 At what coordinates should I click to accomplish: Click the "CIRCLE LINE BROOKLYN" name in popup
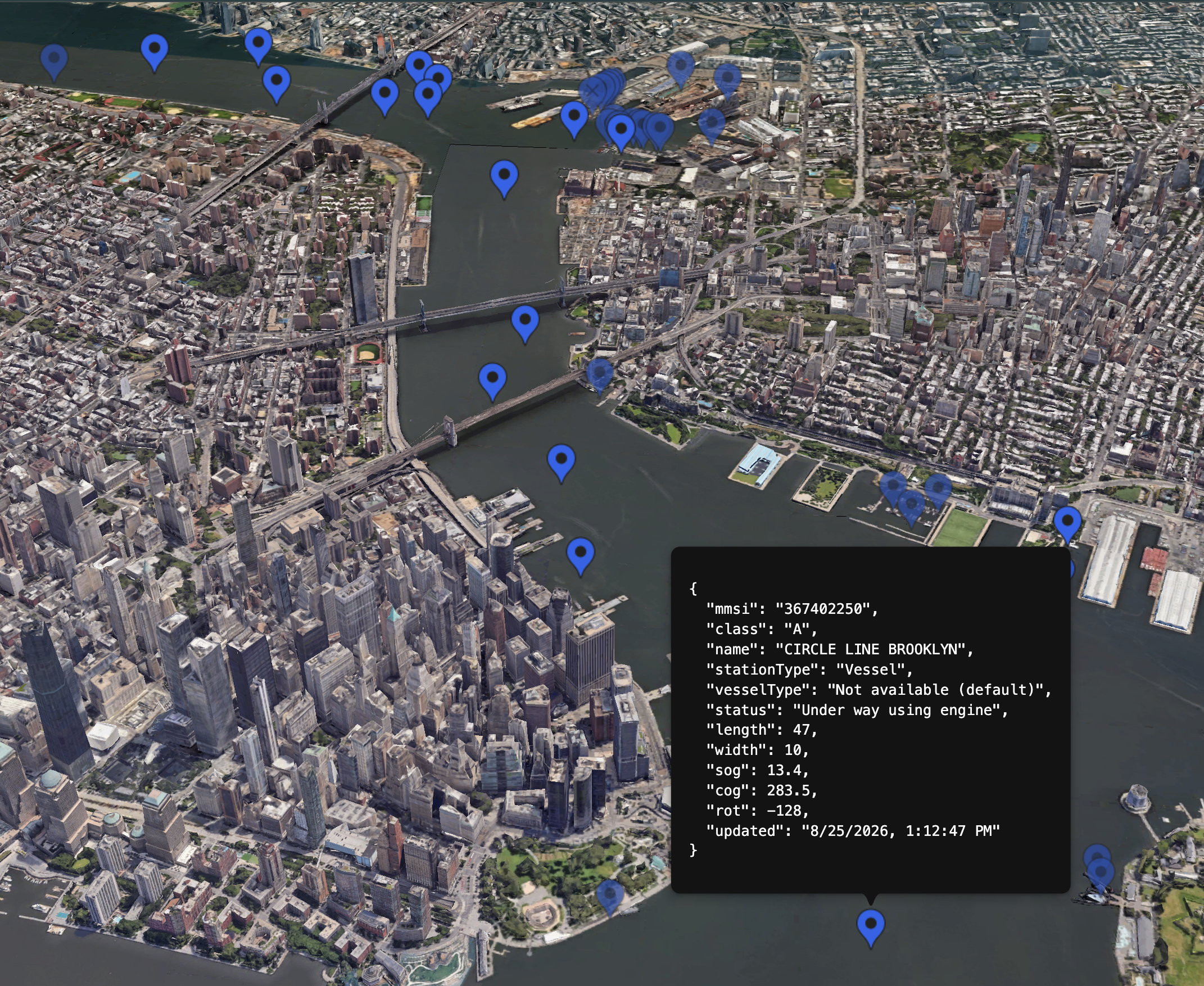(x=870, y=649)
